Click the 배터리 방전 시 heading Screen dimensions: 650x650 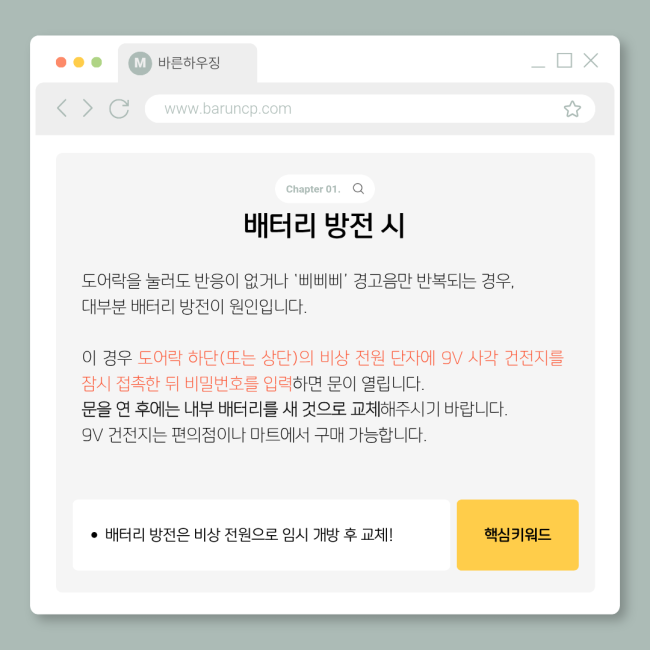[x=324, y=226]
